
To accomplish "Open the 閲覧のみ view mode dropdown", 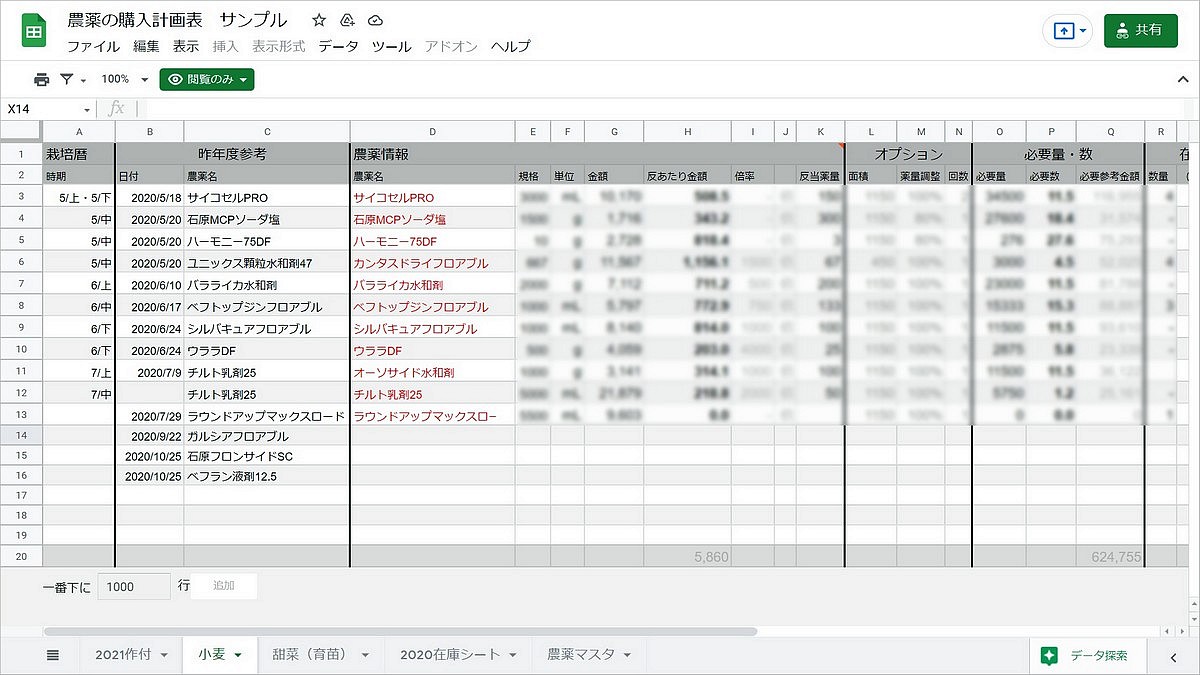I will (207, 79).
